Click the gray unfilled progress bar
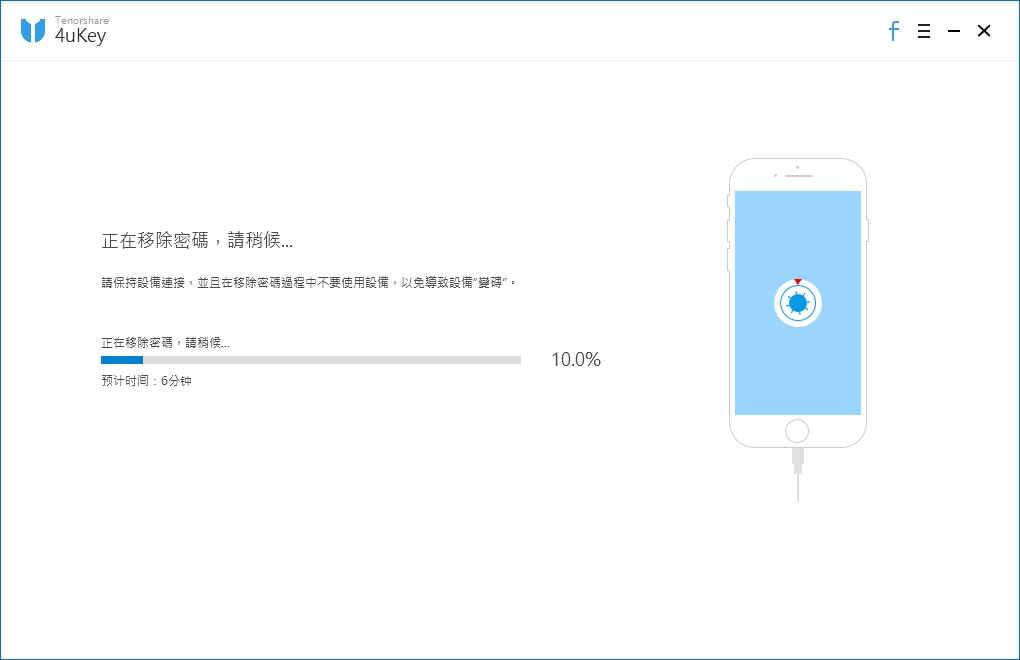 coord(332,360)
